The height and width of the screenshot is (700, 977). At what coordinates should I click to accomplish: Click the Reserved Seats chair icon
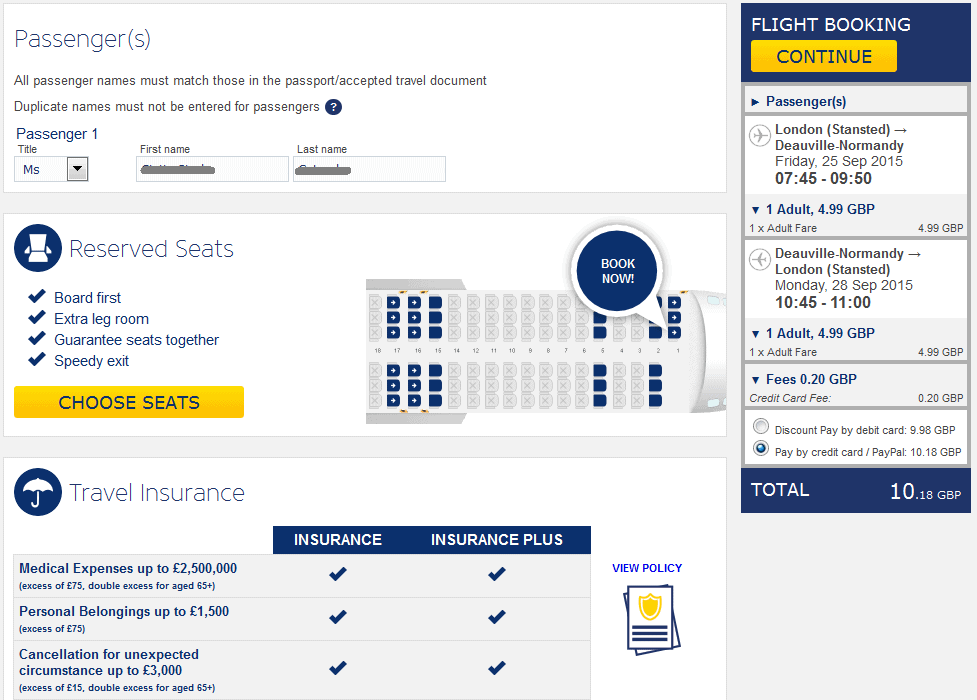(x=38, y=248)
